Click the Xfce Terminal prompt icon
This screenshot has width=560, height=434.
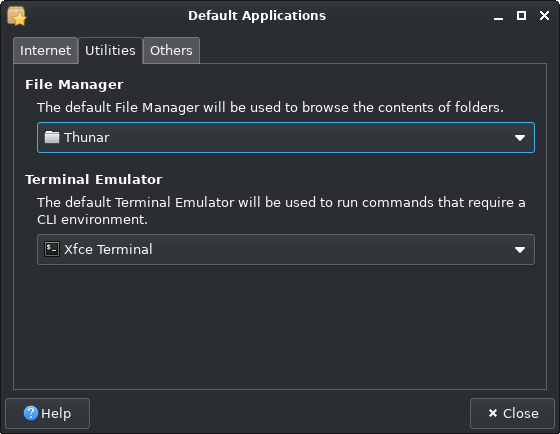[52, 249]
